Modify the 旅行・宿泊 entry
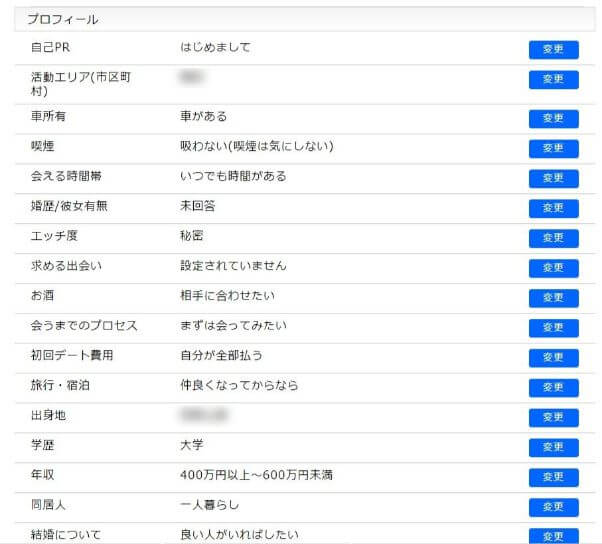 tap(553, 388)
